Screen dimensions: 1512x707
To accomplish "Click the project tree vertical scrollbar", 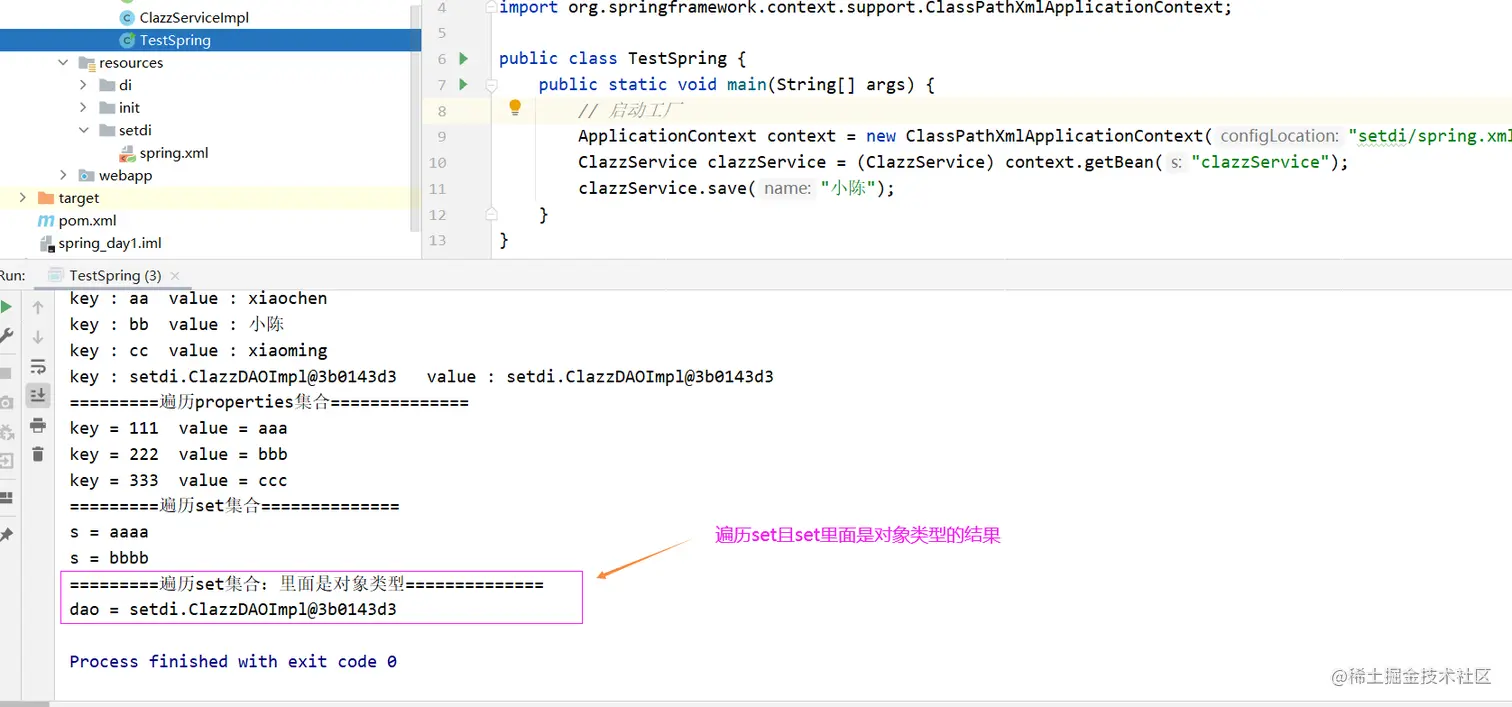I will pos(416,117).
